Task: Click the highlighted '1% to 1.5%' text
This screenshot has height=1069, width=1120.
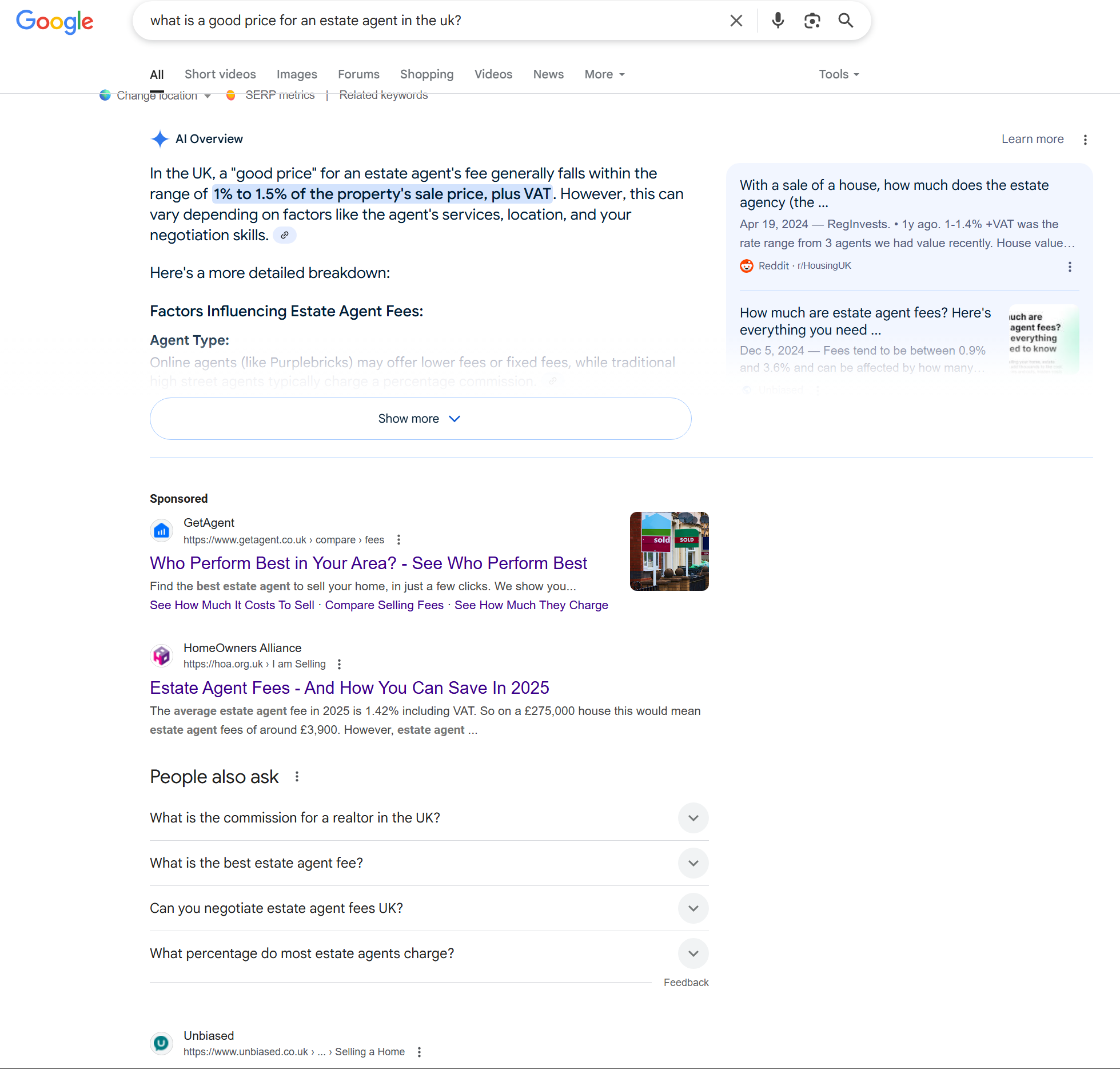Action: 382,194
